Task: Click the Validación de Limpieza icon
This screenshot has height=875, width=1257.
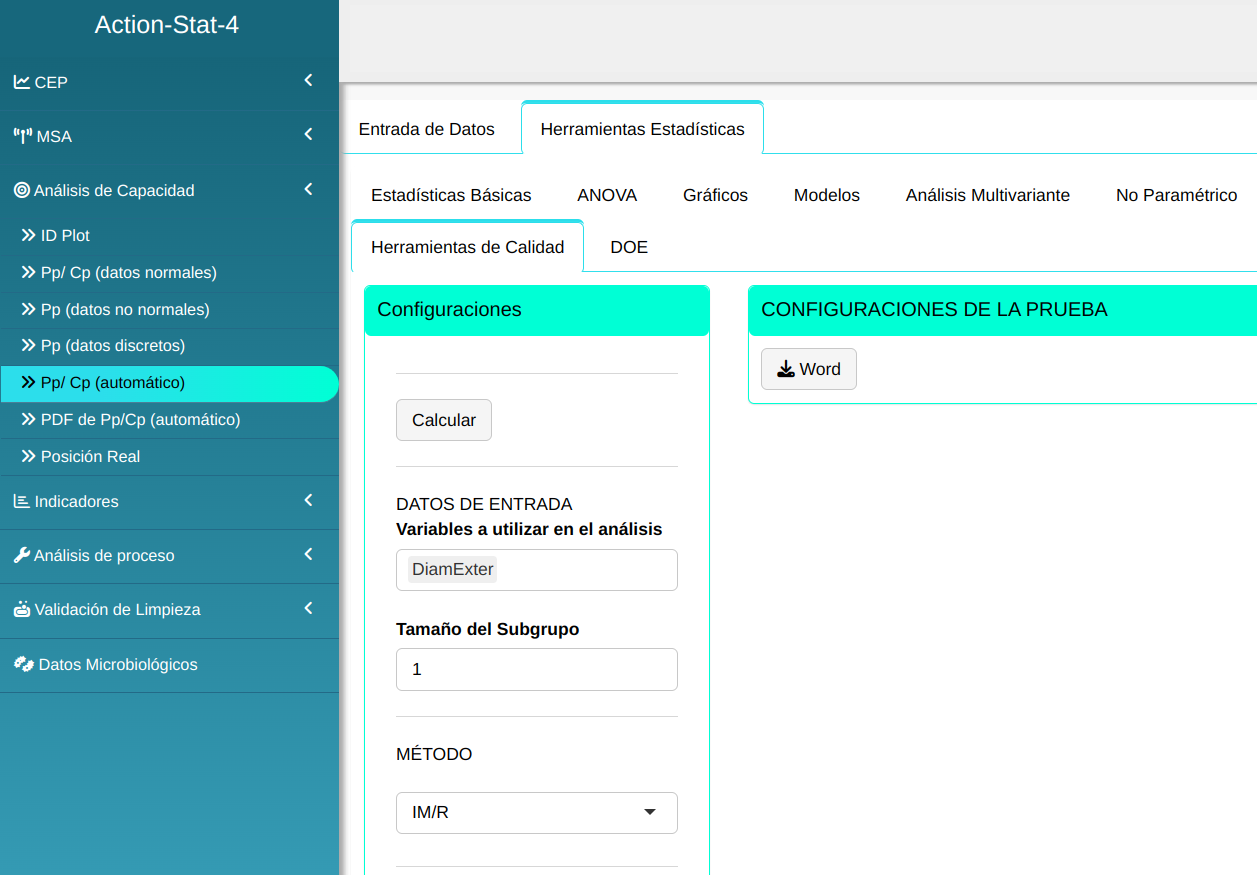Action: tap(21, 609)
